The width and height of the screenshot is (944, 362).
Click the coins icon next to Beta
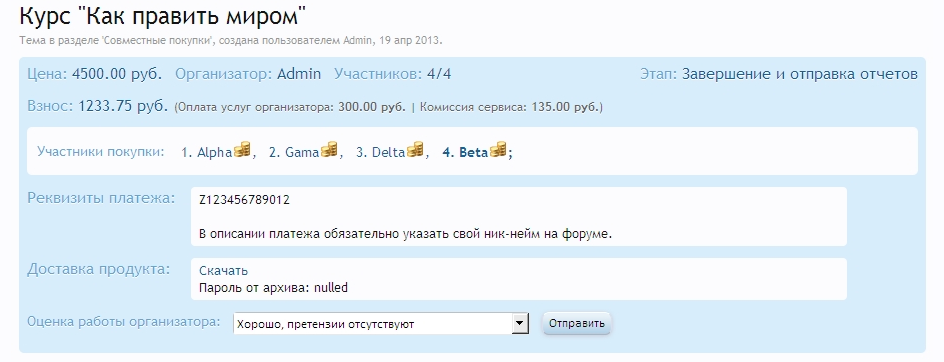point(498,149)
